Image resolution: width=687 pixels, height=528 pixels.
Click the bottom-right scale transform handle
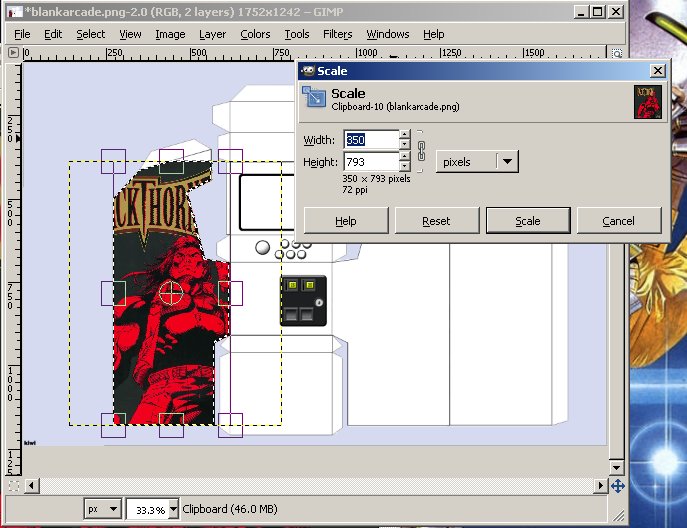pos(230,425)
